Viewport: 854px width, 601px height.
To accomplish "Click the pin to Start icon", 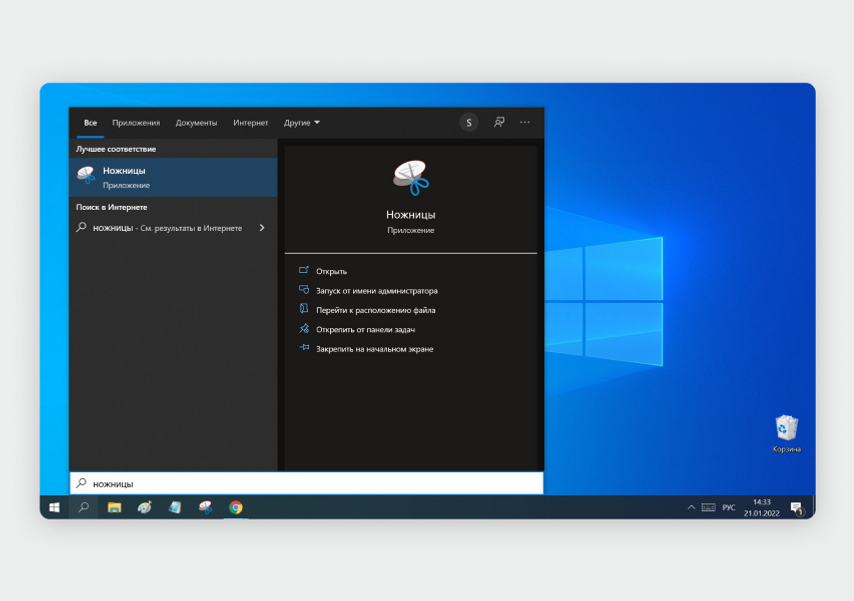I will coord(304,348).
